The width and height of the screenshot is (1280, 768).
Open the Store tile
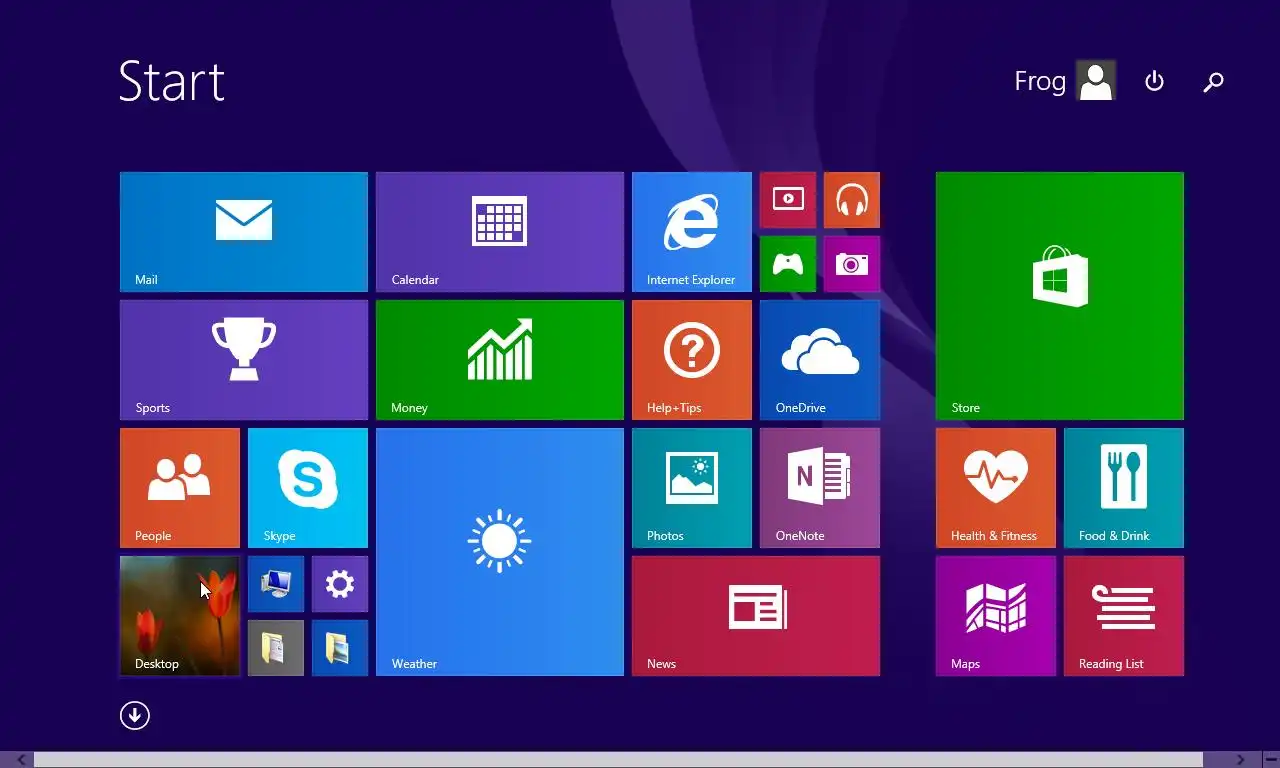click(1060, 296)
